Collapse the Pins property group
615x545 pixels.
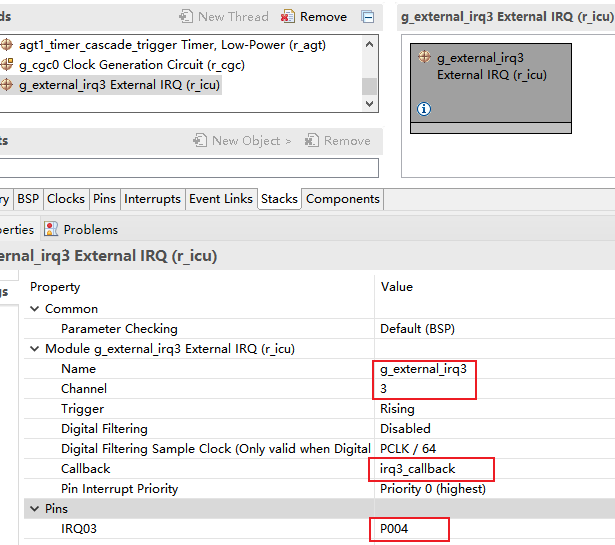point(35,509)
